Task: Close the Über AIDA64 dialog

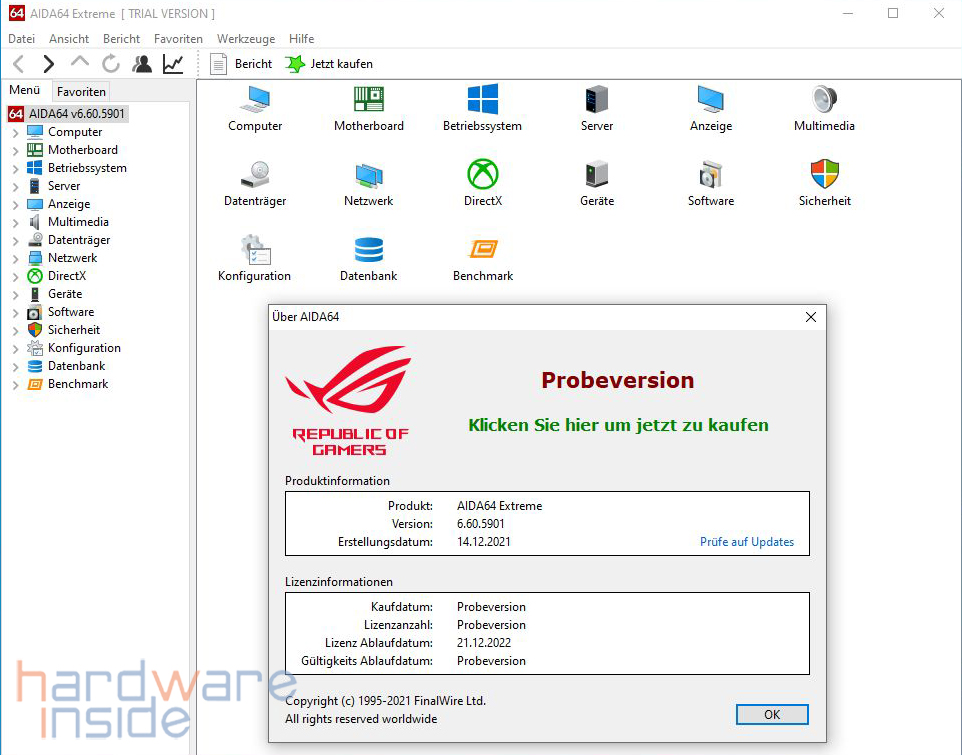Action: point(810,317)
